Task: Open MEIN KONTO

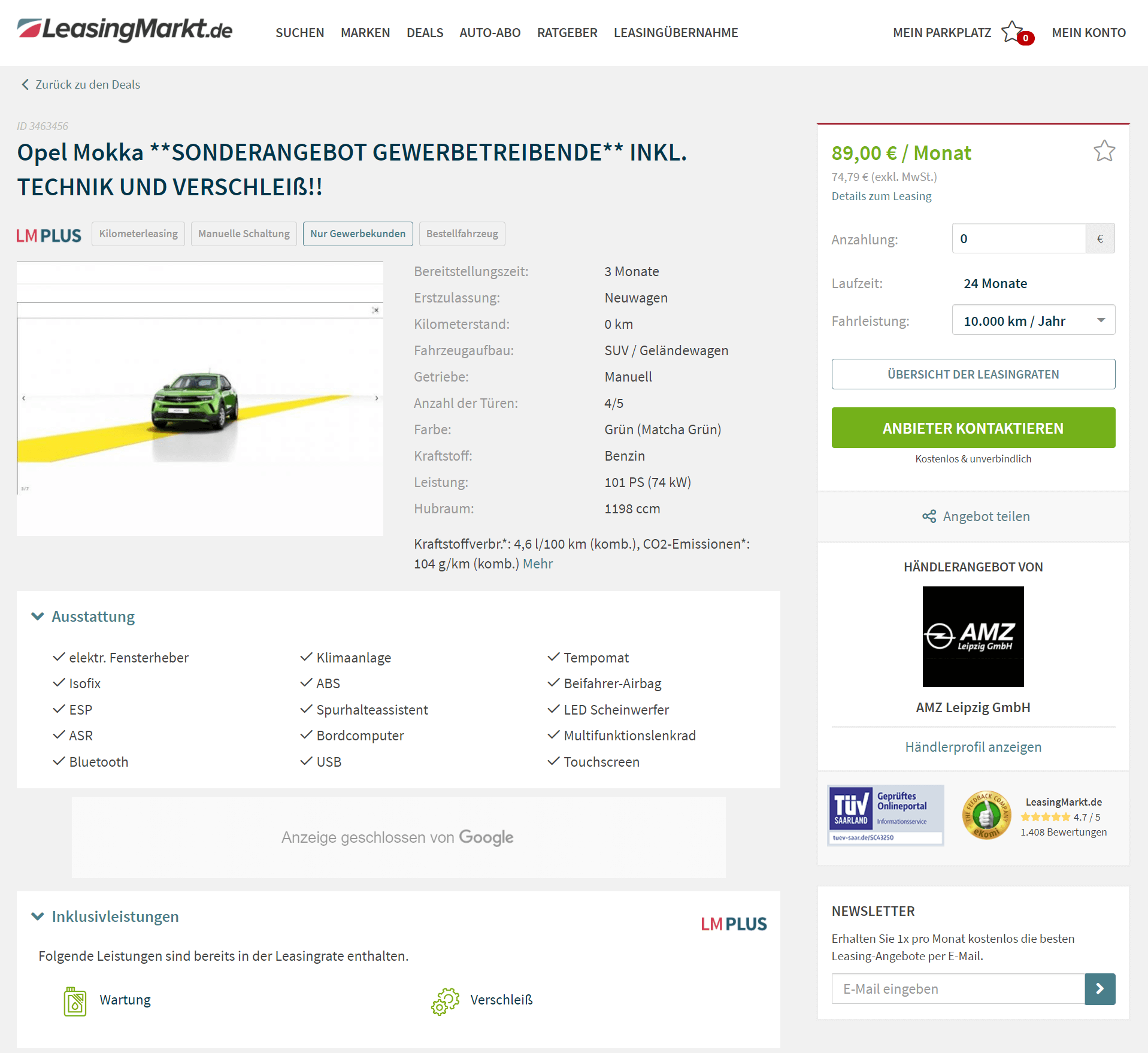Action: [x=1088, y=33]
